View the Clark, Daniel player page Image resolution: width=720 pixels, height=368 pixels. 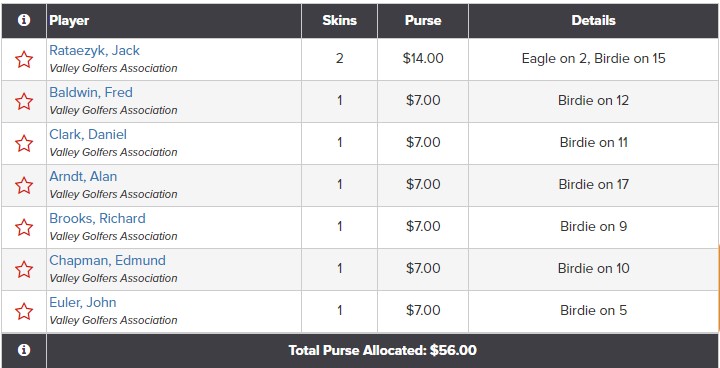tap(88, 135)
